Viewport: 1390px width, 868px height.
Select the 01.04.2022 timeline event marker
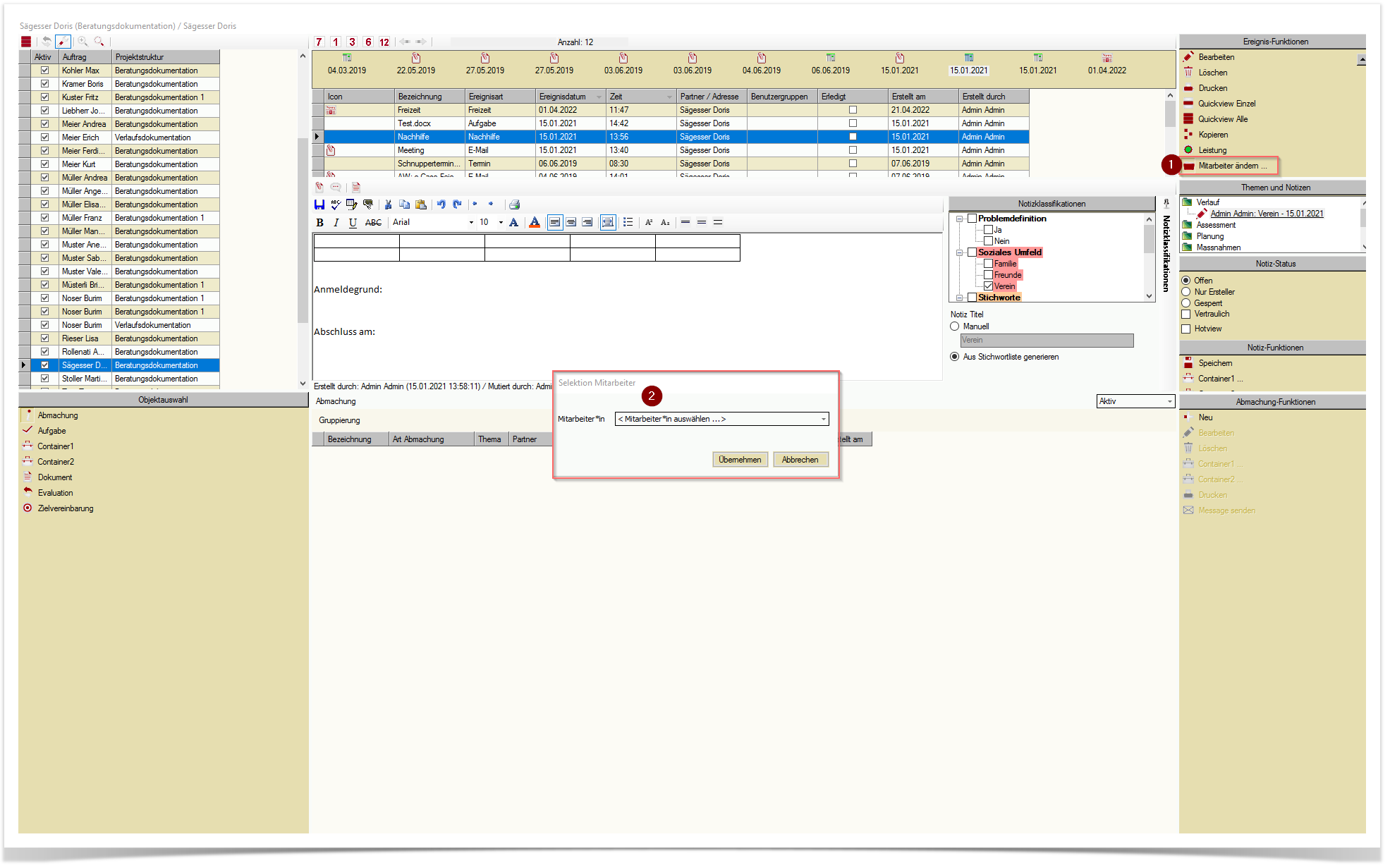[x=1106, y=64]
